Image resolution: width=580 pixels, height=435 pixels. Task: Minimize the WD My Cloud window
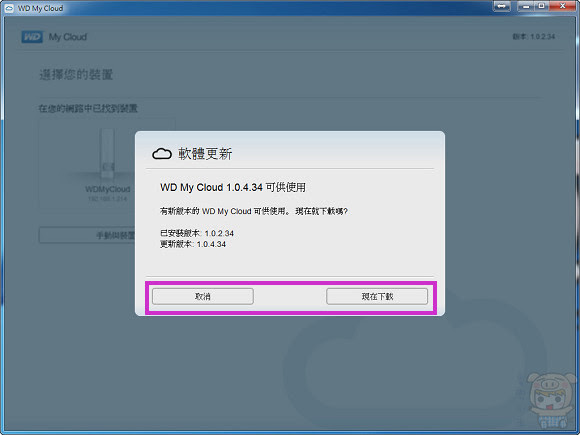click(x=526, y=6)
